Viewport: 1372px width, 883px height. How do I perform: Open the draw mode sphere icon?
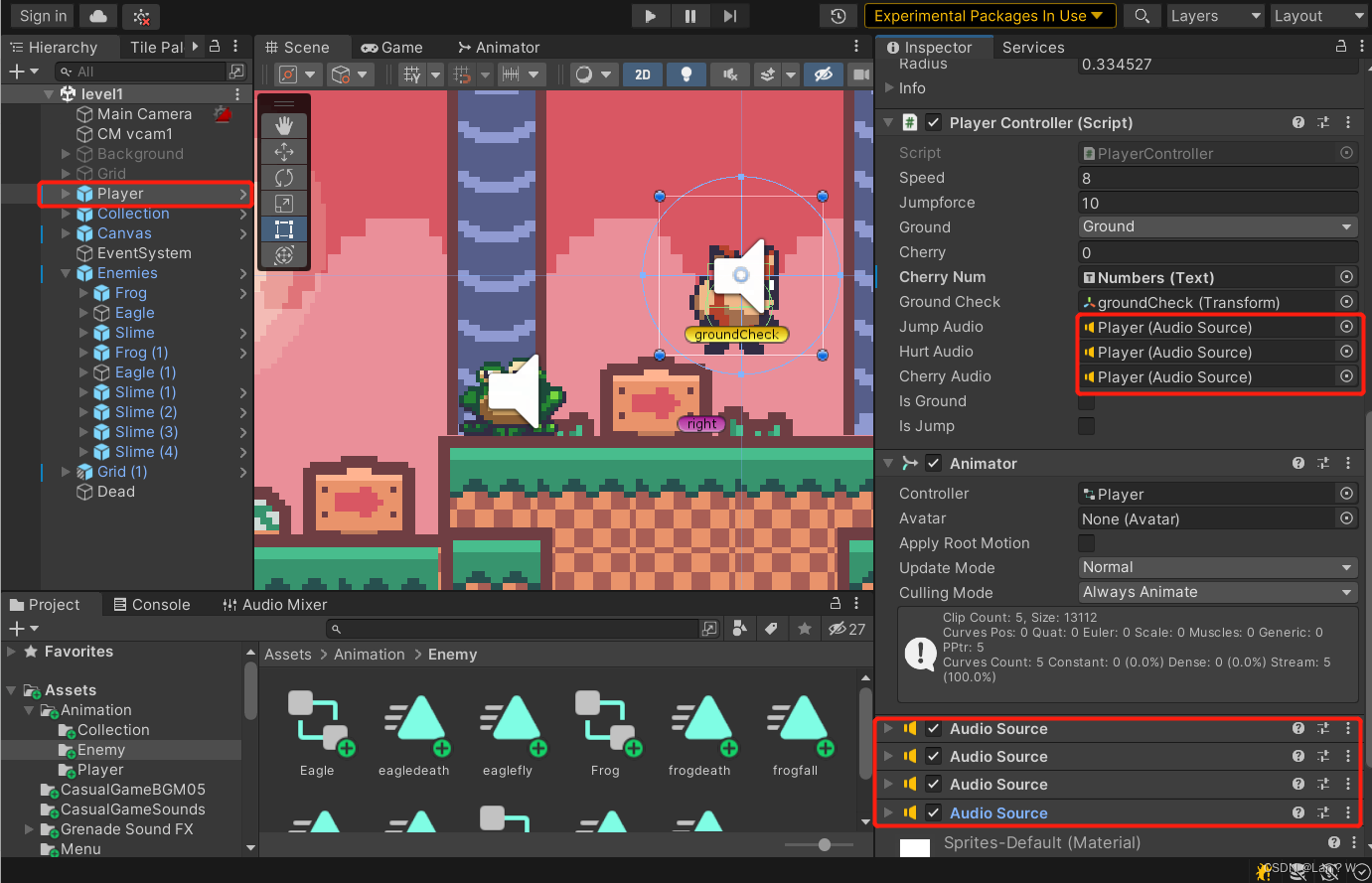point(584,74)
